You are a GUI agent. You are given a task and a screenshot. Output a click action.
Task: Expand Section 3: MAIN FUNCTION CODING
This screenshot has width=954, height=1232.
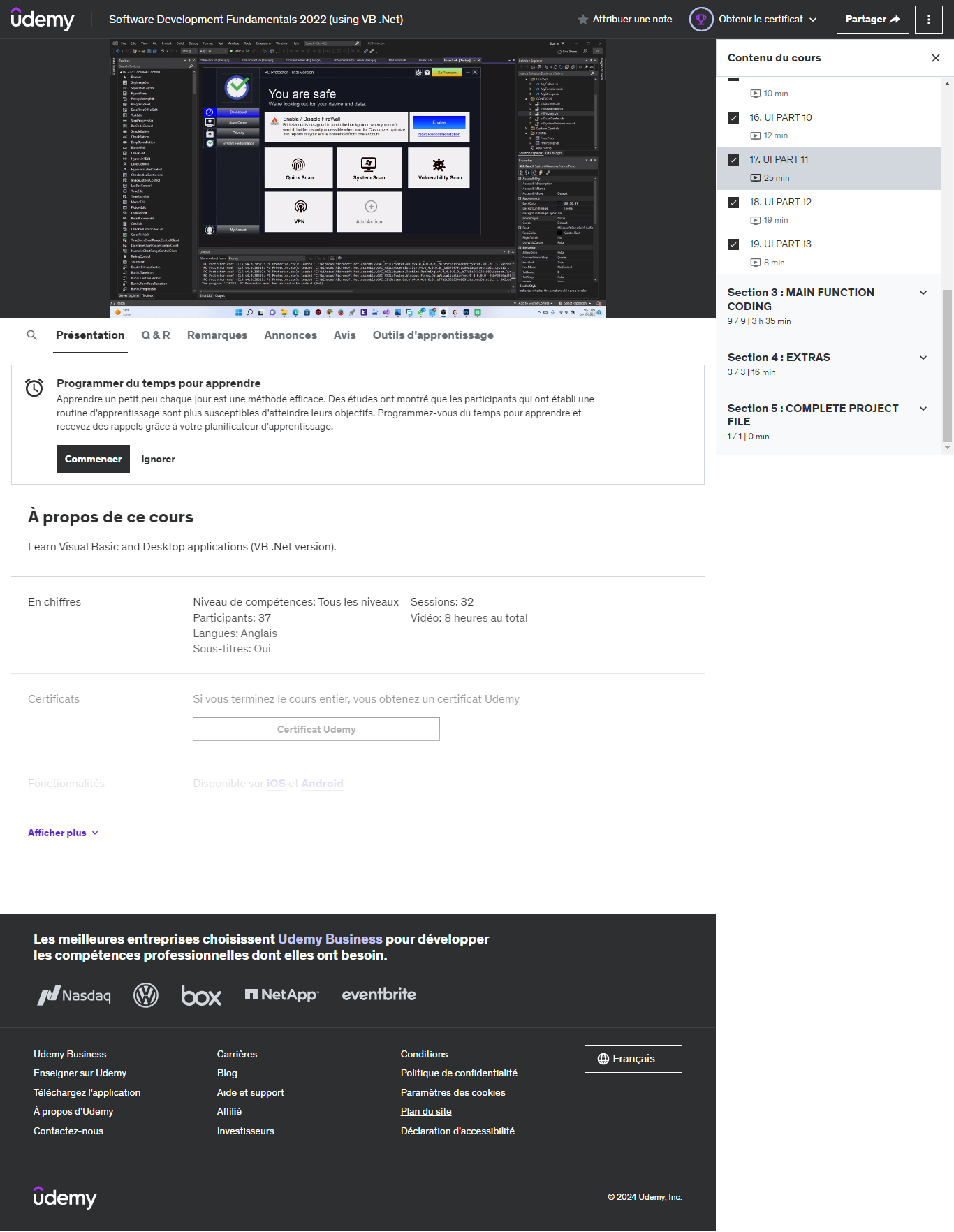pos(828,307)
